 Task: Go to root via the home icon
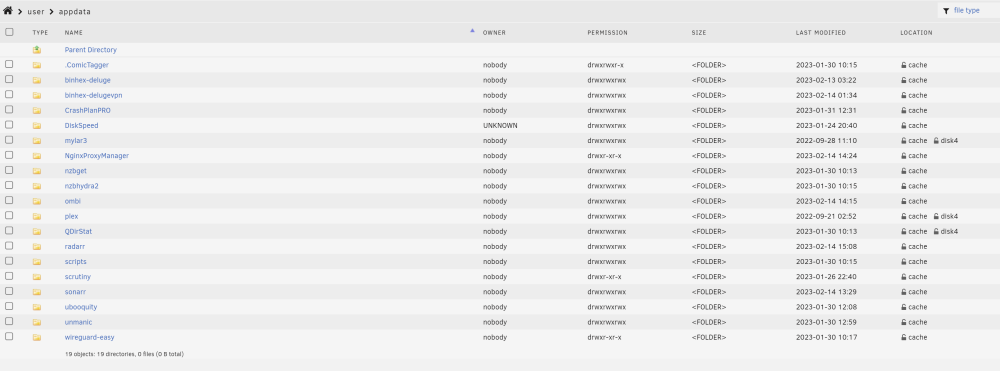tap(8, 11)
